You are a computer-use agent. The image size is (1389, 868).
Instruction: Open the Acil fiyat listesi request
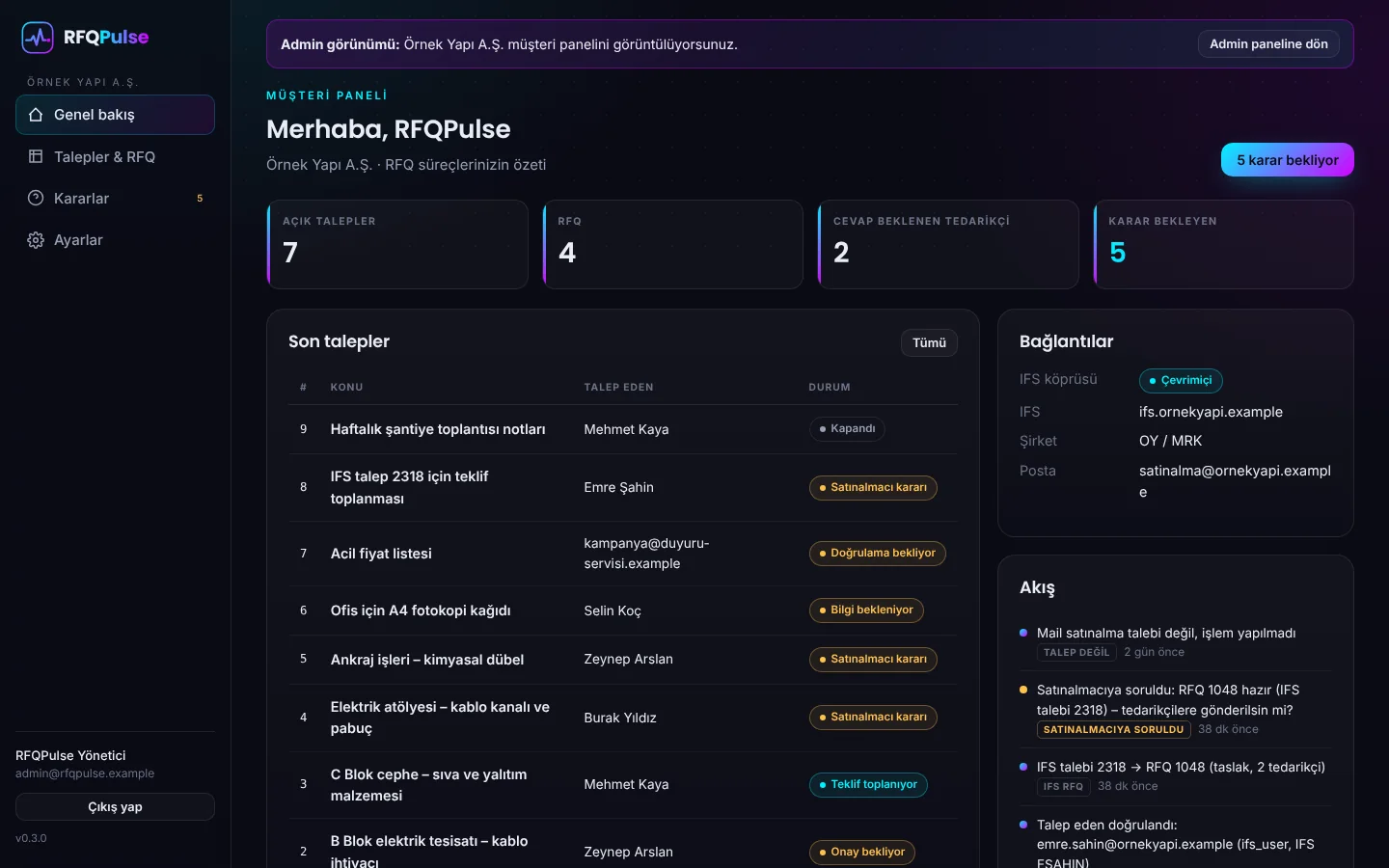[381, 554]
